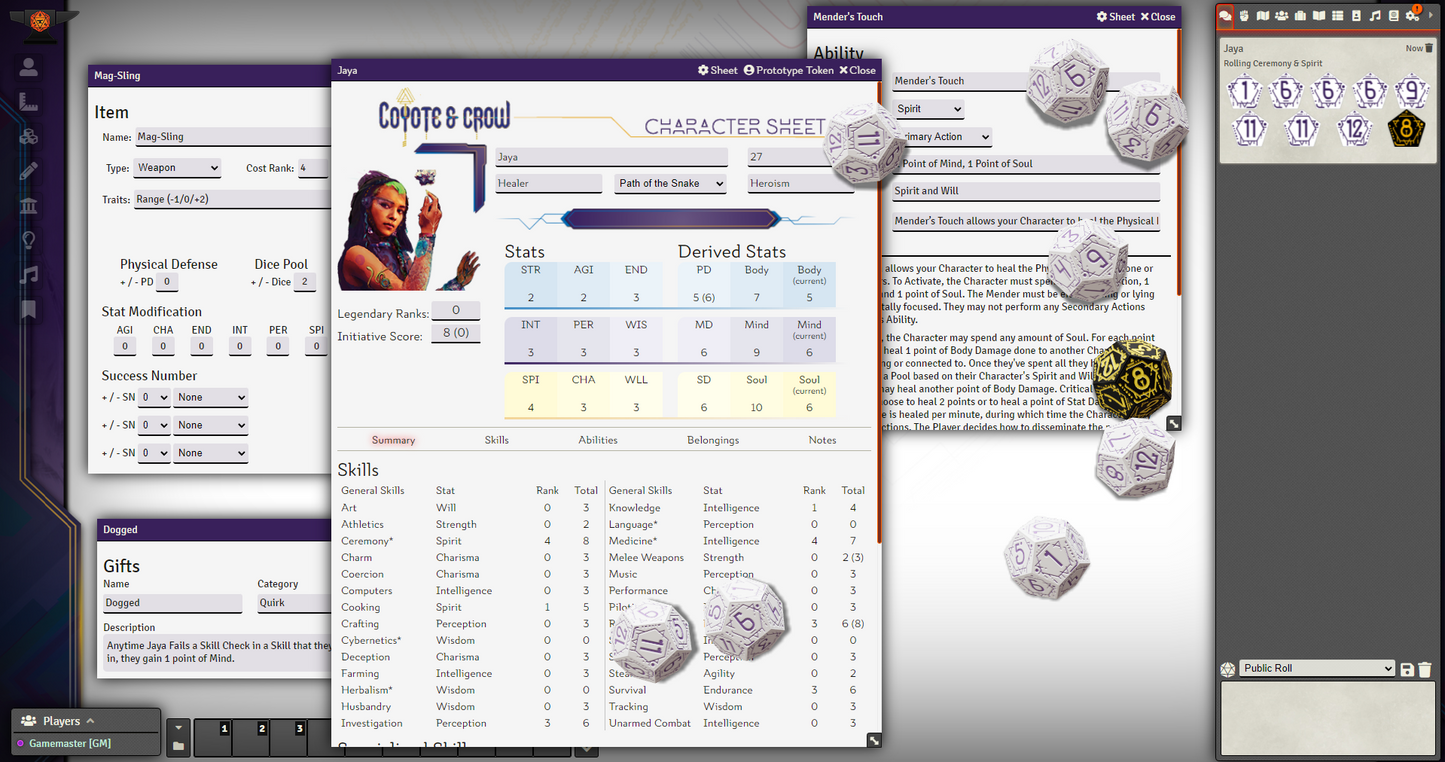Image resolution: width=1445 pixels, height=762 pixels.
Task: Edit the Healer archetype field
Action: pyautogui.click(x=549, y=183)
